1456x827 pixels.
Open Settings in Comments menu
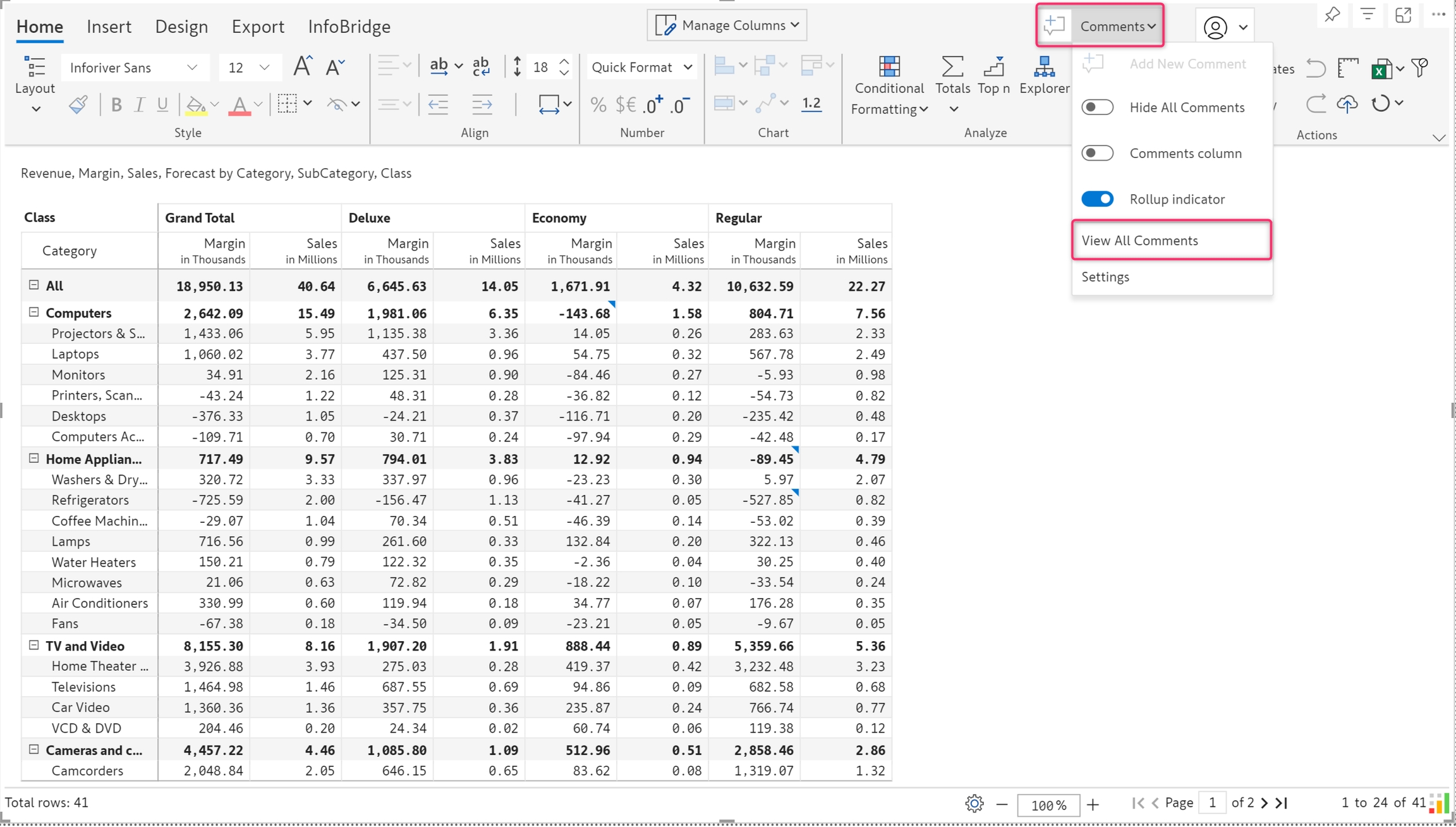point(1105,277)
